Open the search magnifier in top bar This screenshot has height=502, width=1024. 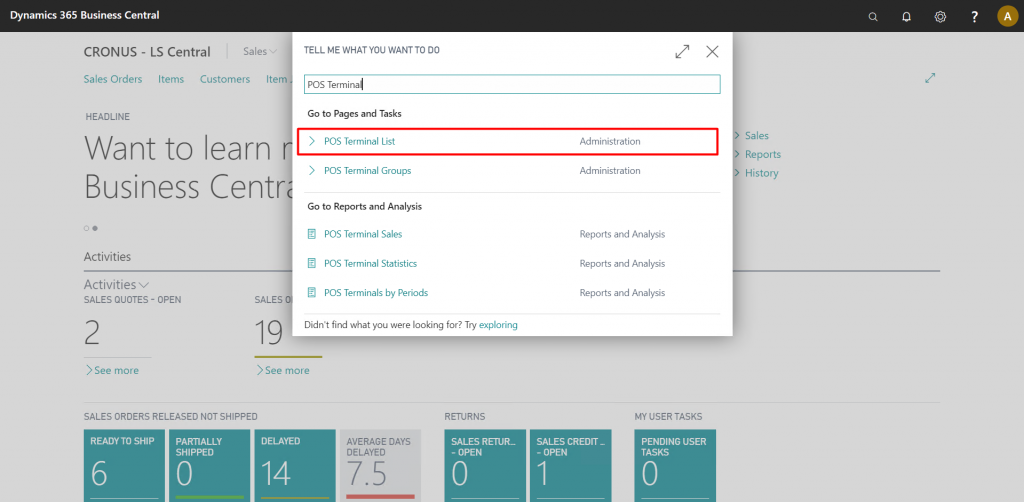pos(872,17)
